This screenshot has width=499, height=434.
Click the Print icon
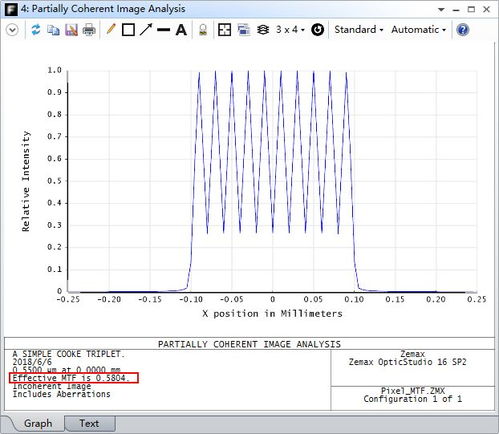coord(89,30)
